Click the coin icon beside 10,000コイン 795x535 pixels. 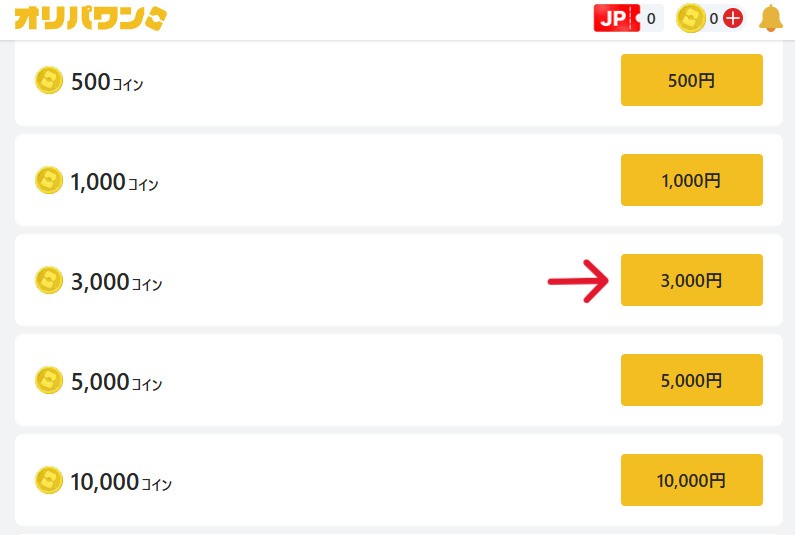pos(49,481)
